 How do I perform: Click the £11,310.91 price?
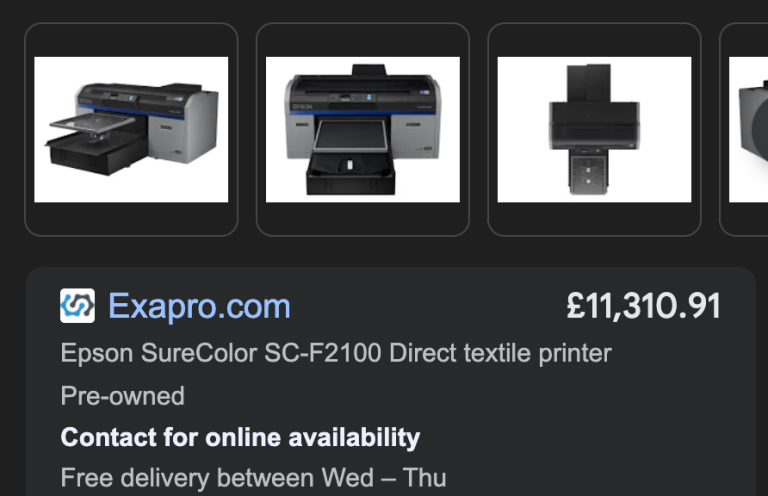click(643, 307)
